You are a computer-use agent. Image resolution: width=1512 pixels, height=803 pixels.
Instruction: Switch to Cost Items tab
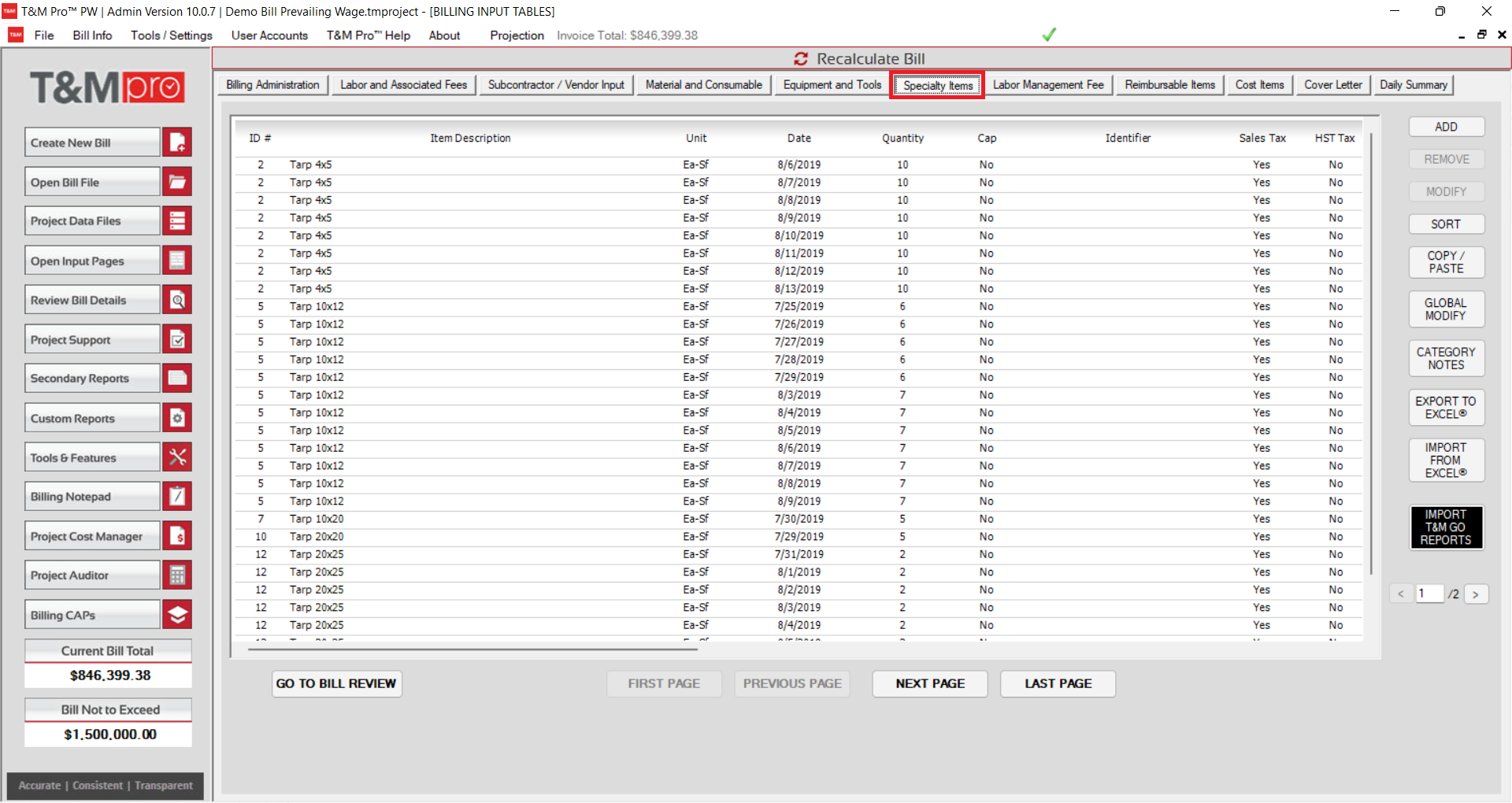[1259, 85]
